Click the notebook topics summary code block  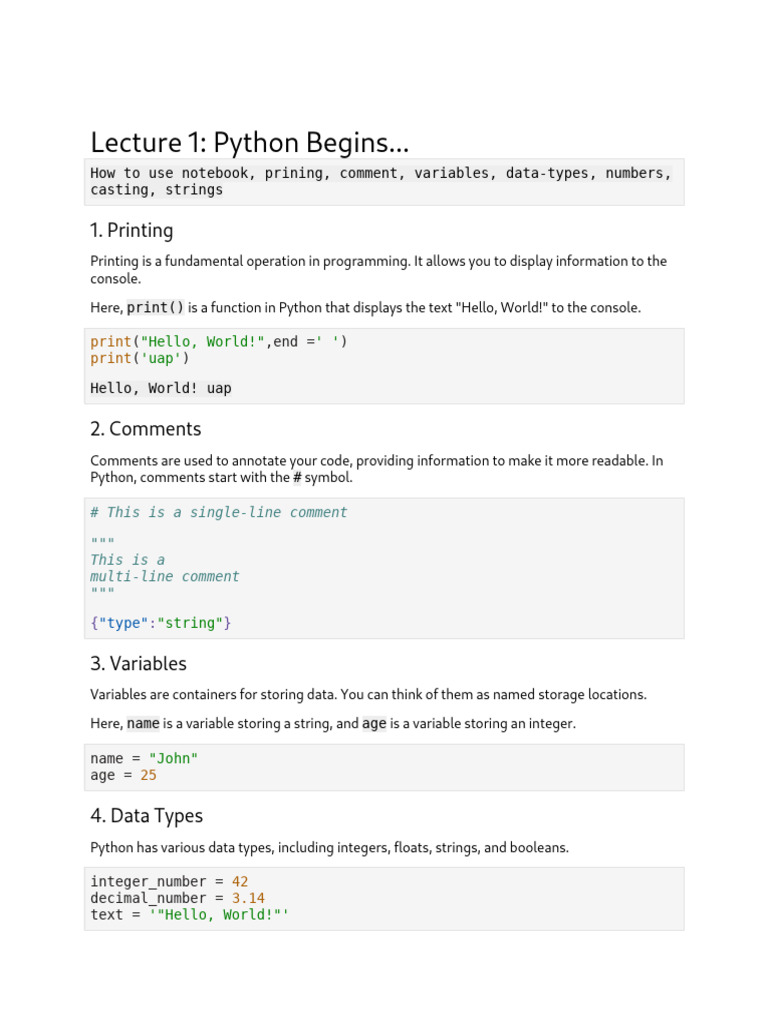click(x=383, y=181)
